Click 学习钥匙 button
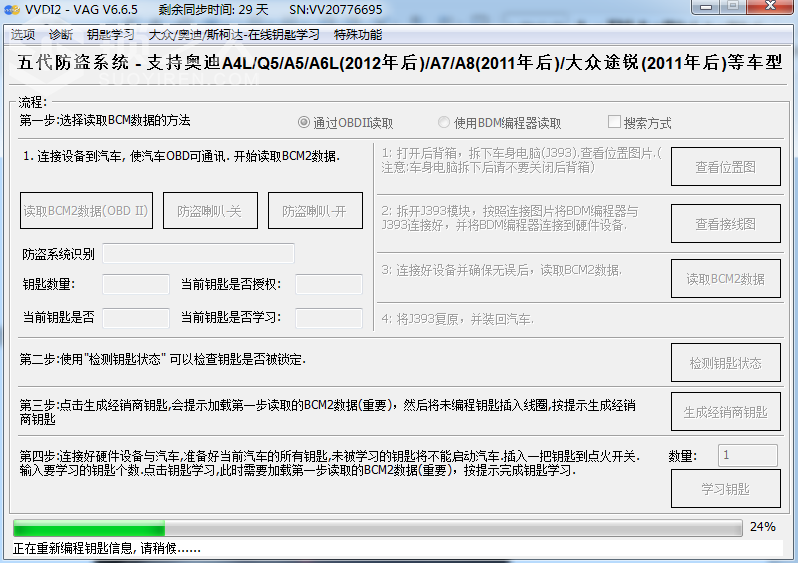 (x=726, y=489)
